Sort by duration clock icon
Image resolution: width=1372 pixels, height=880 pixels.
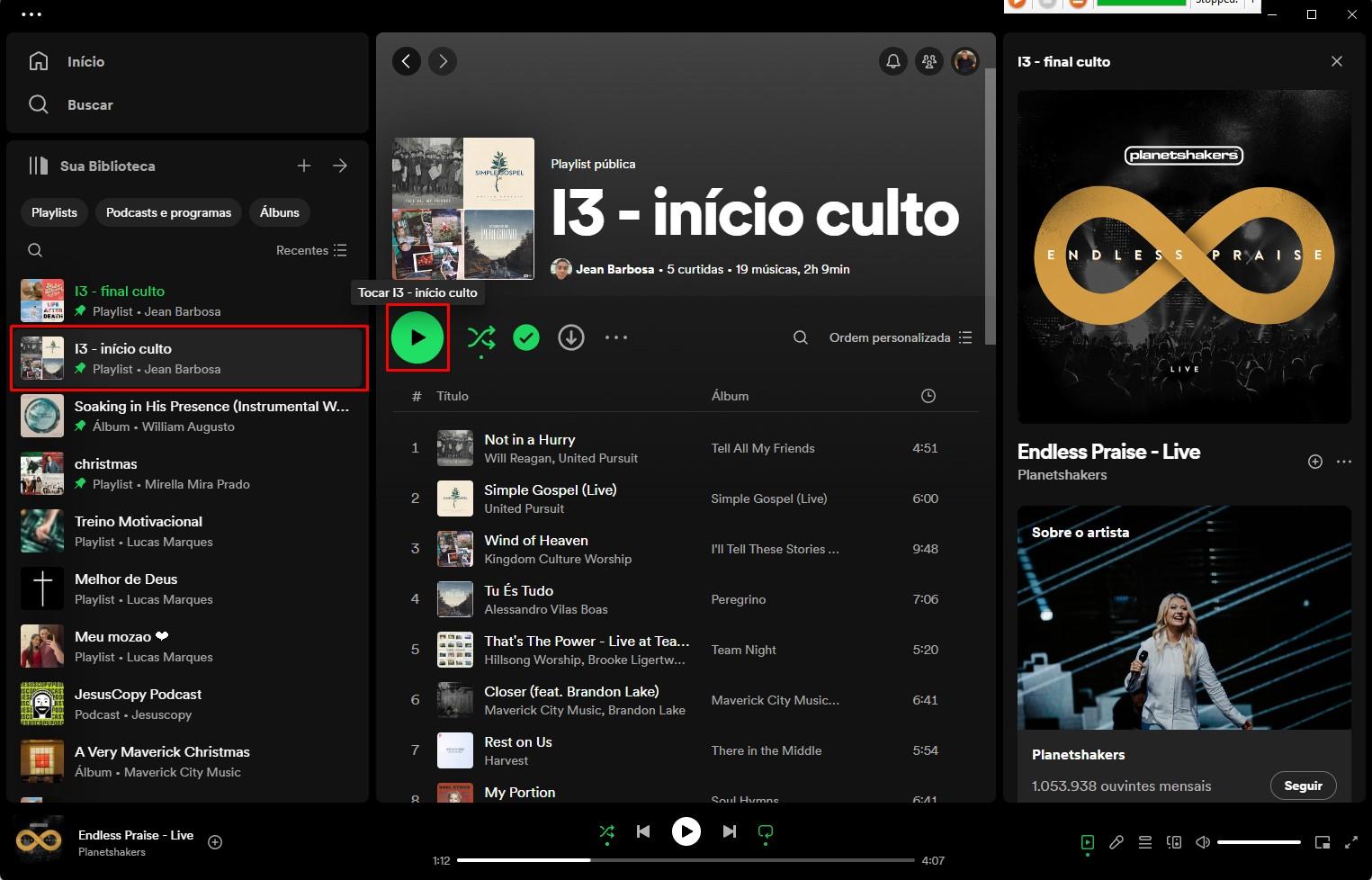point(928,396)
